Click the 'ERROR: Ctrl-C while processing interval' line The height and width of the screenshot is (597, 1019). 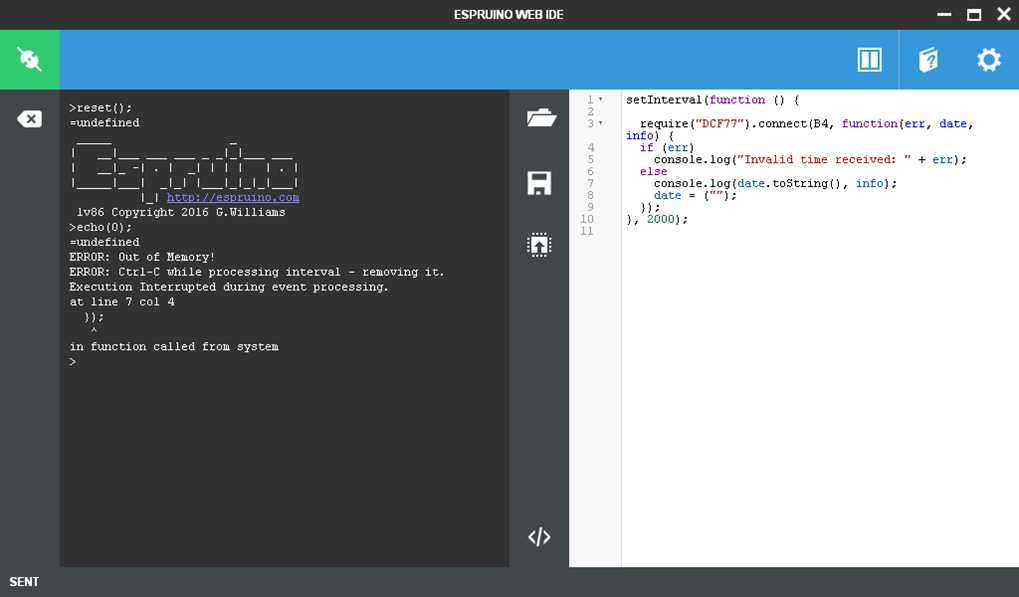tap(257, 272)
